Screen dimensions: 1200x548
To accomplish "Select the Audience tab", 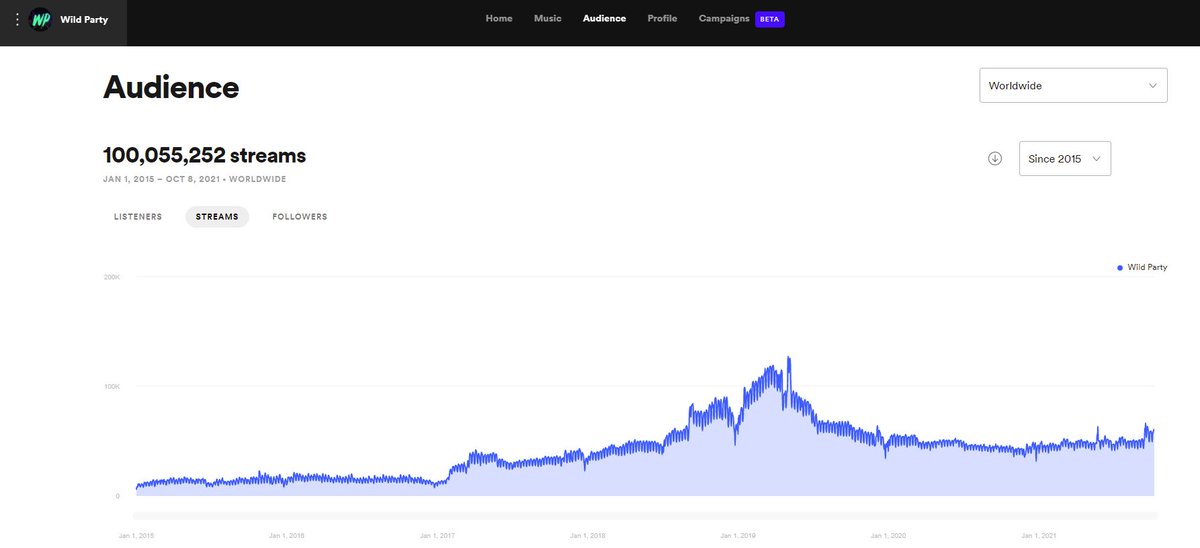I will [605, 18].
